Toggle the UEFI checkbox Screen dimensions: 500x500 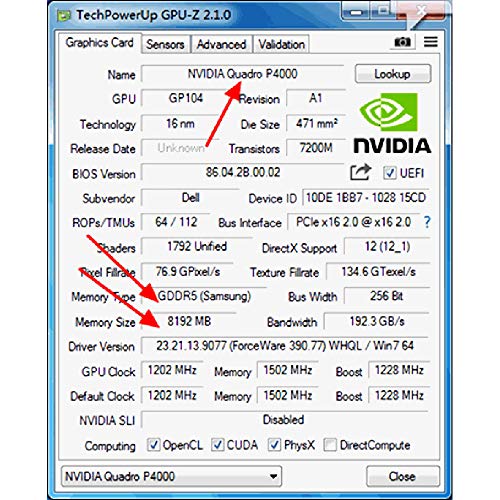click(389, 173)
